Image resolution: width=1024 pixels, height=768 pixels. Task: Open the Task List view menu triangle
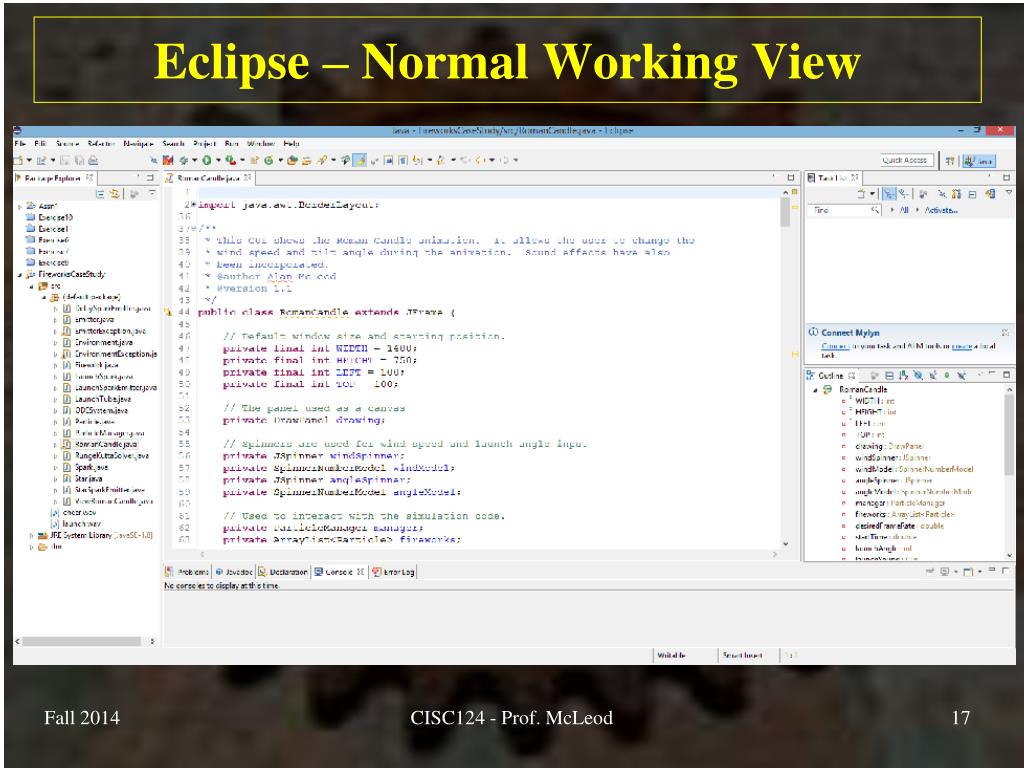point(1009,193)
